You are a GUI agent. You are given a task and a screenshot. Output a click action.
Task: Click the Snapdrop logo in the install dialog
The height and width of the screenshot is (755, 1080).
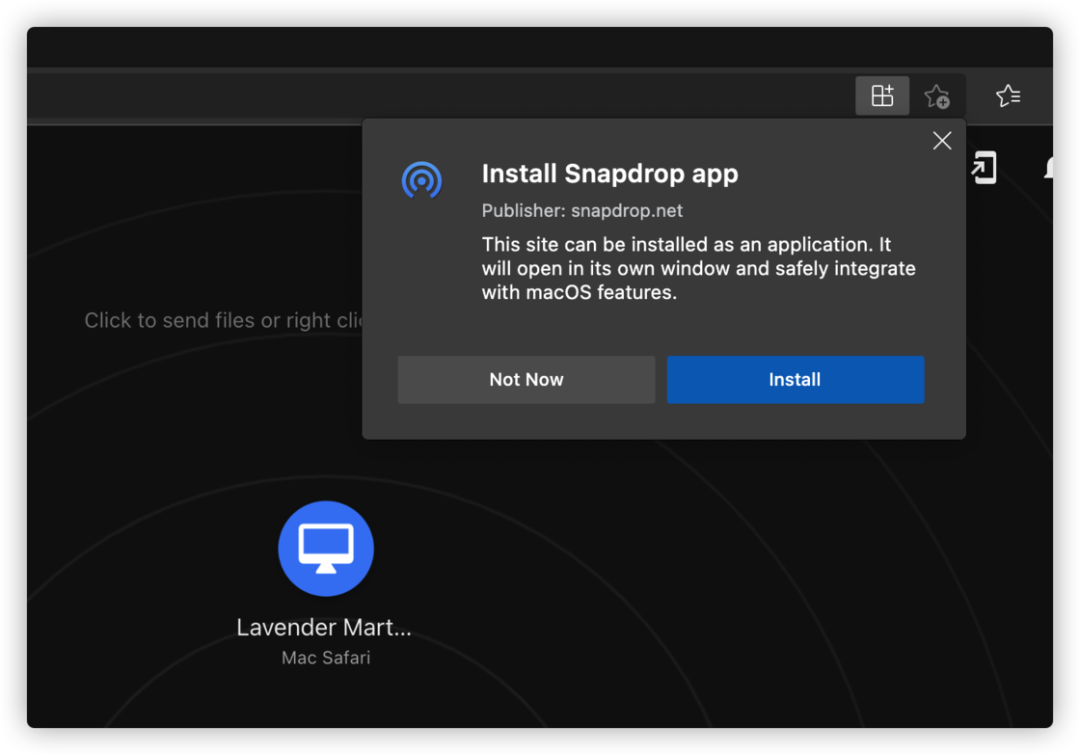(422, 180)
